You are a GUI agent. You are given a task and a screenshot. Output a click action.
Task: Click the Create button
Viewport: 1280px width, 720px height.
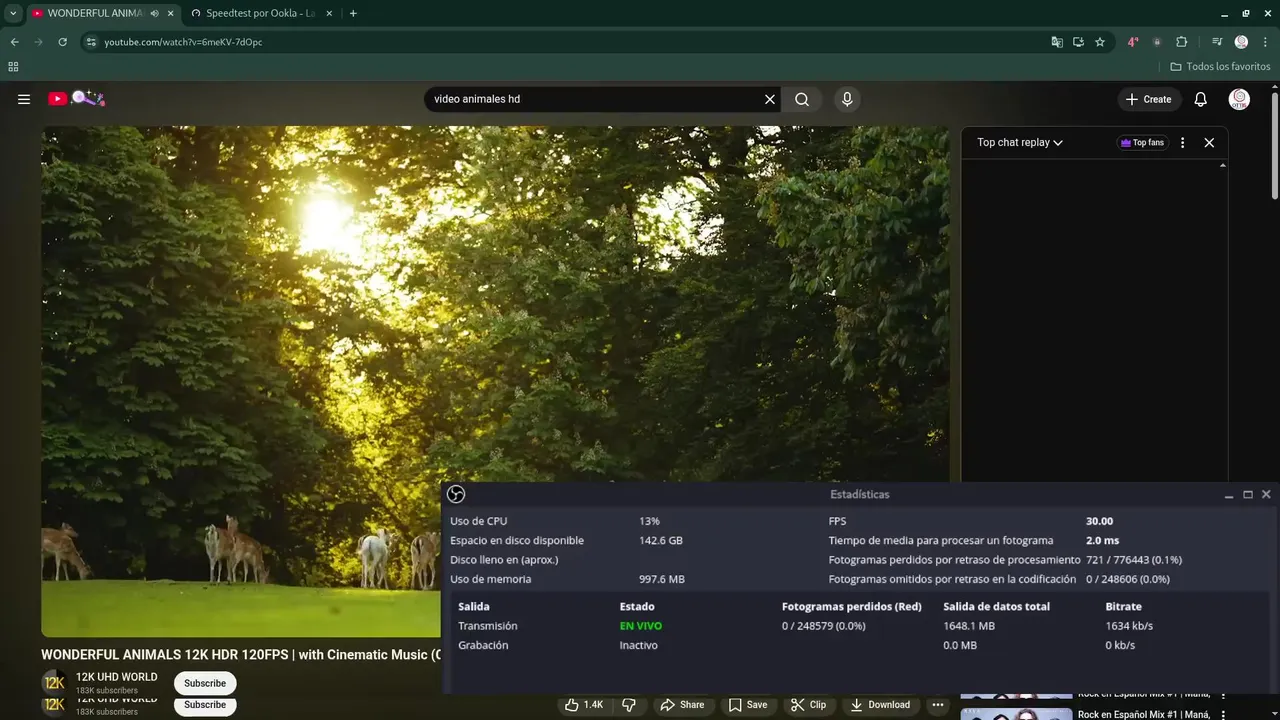tap(1149, 99)
